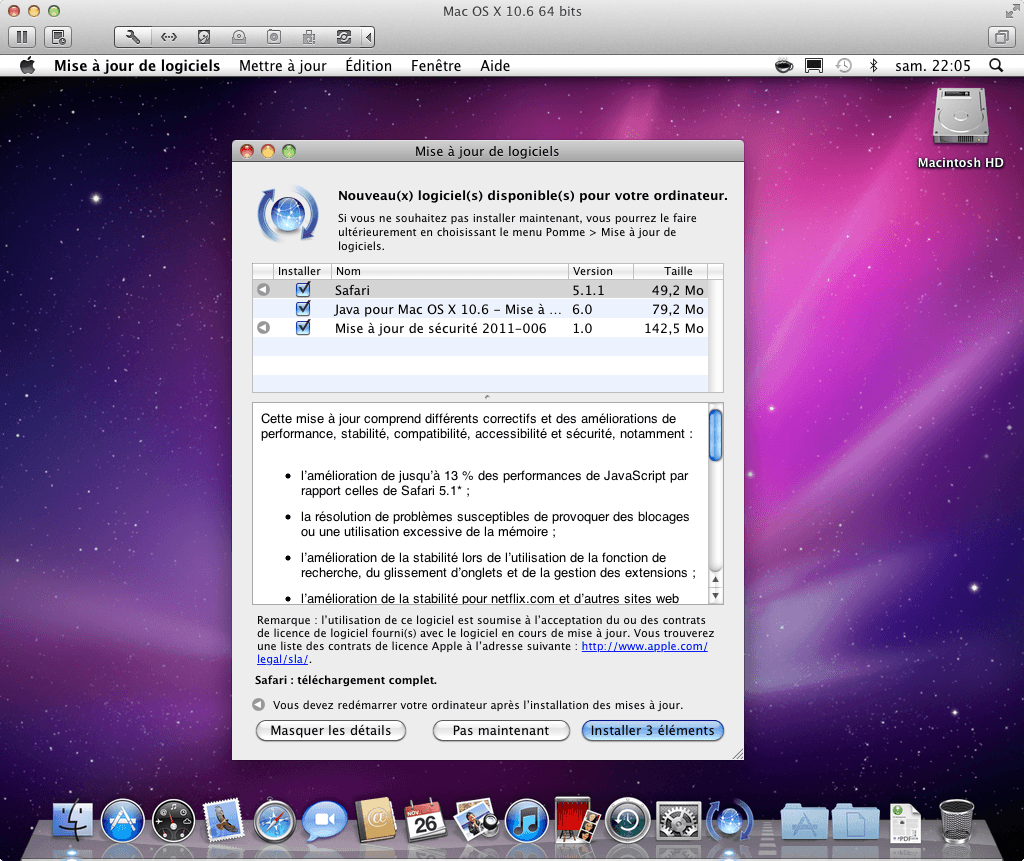Uncheck Mise à jour de sécurité checkbox
Viewport: 1024px width, 861px height.
click(303, 327)
